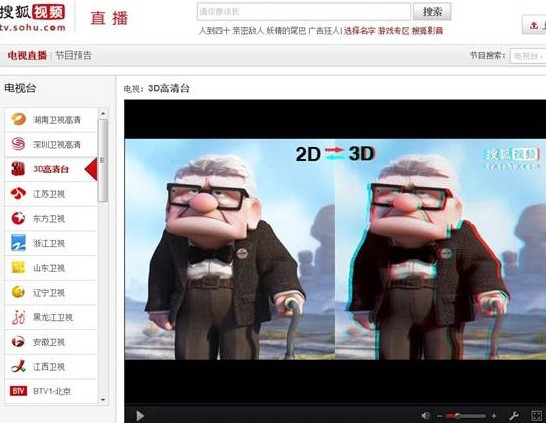Click the player volume slider
This screenshot has width=546, height=423.
(466, 416)
